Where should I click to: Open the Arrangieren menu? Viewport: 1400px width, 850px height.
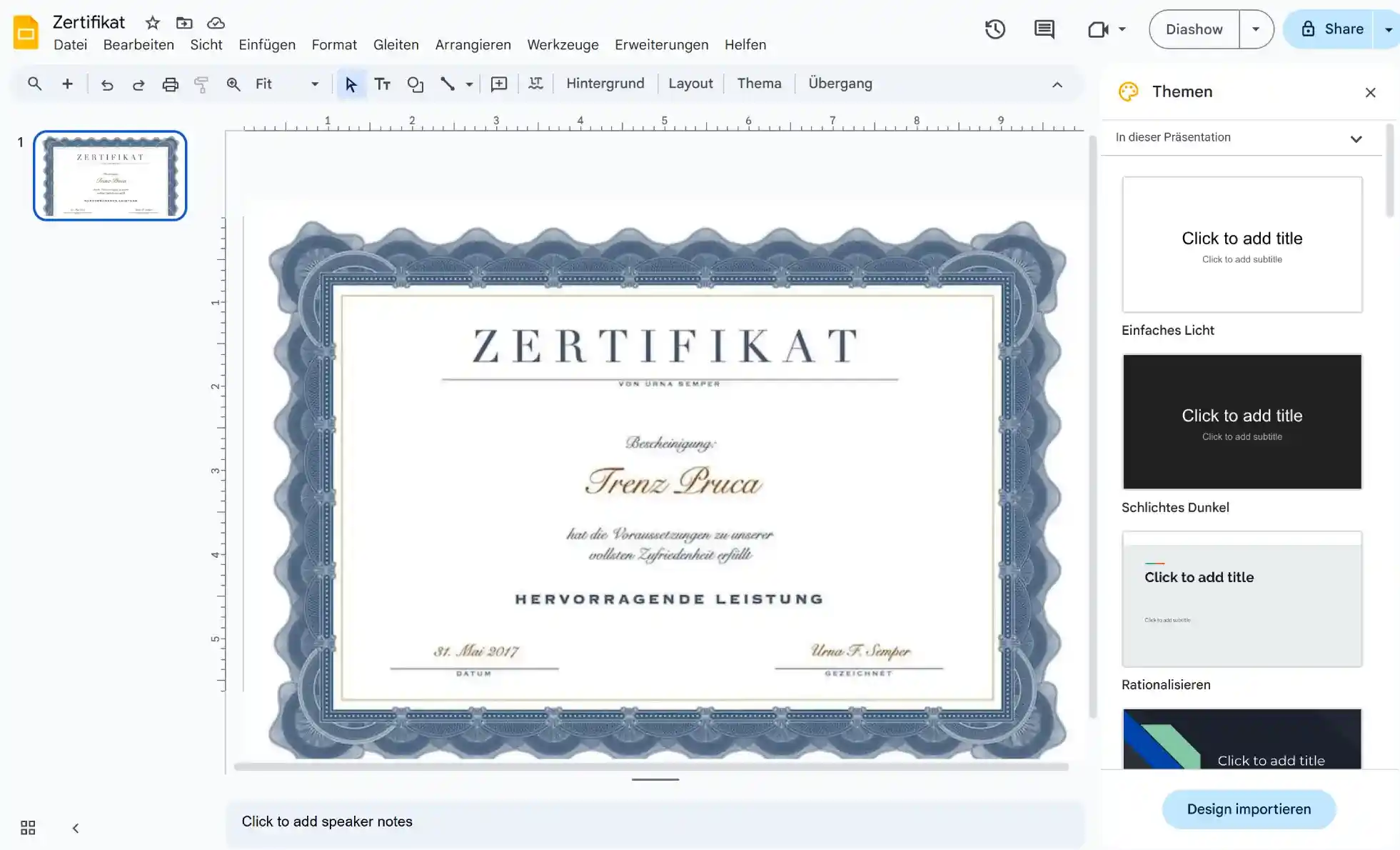pyautogui.click(x=473, y=45)
